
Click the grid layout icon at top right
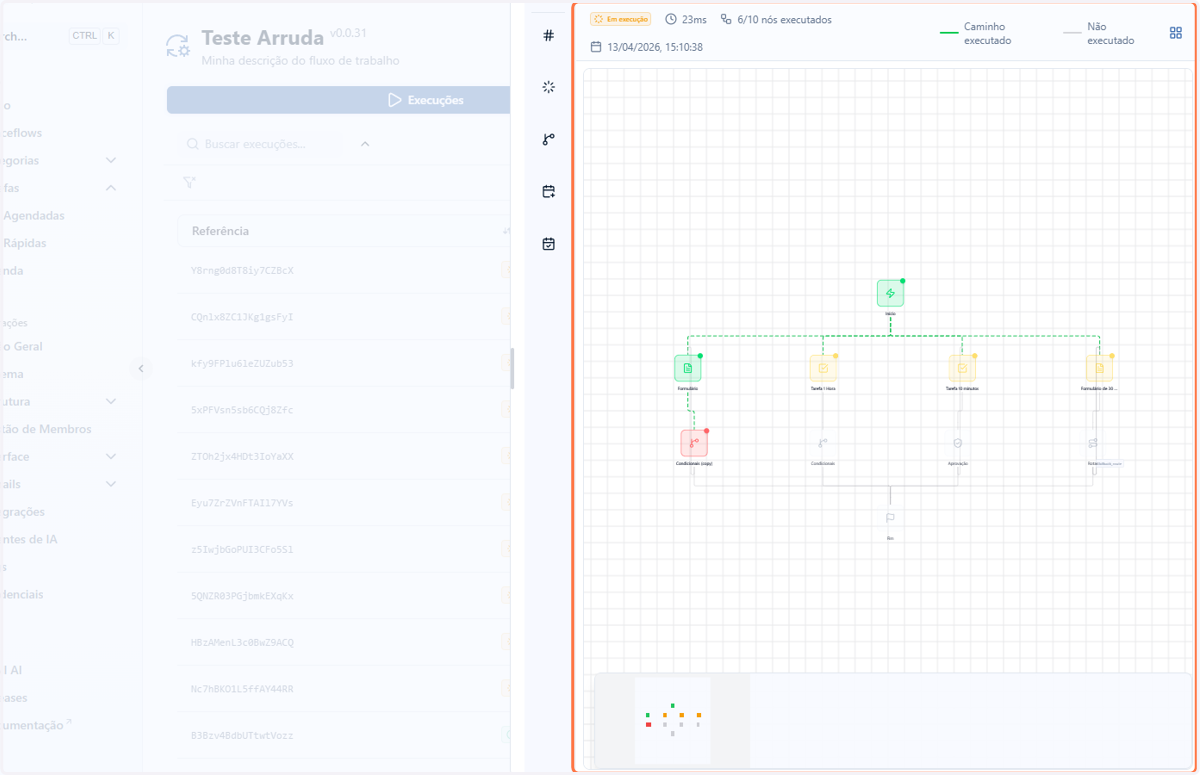pyautogui.click(x=1176, y=33)
